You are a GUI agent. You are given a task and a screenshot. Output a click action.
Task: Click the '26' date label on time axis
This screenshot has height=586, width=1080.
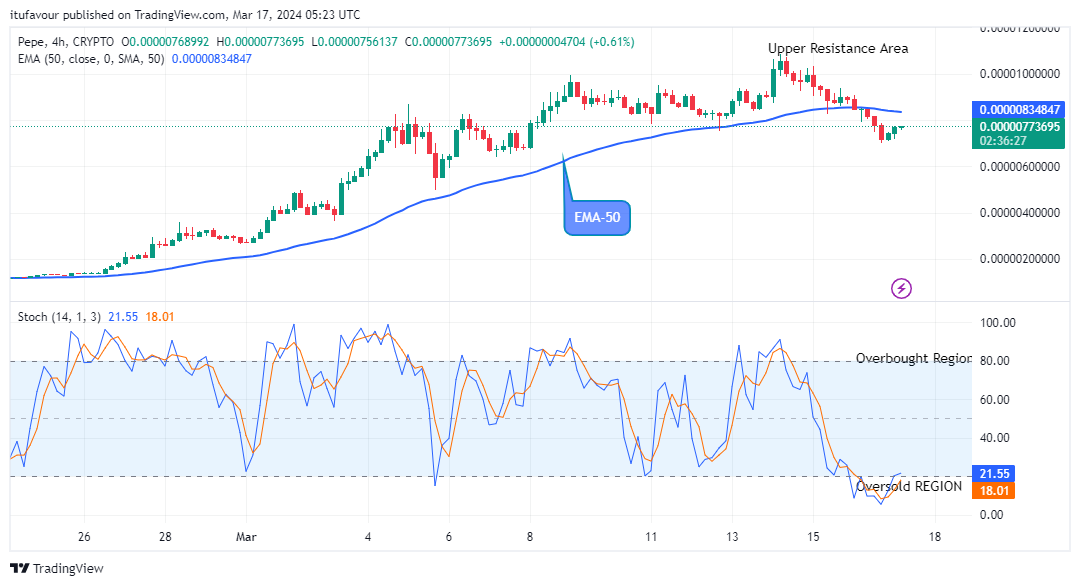tap(84, 537)
